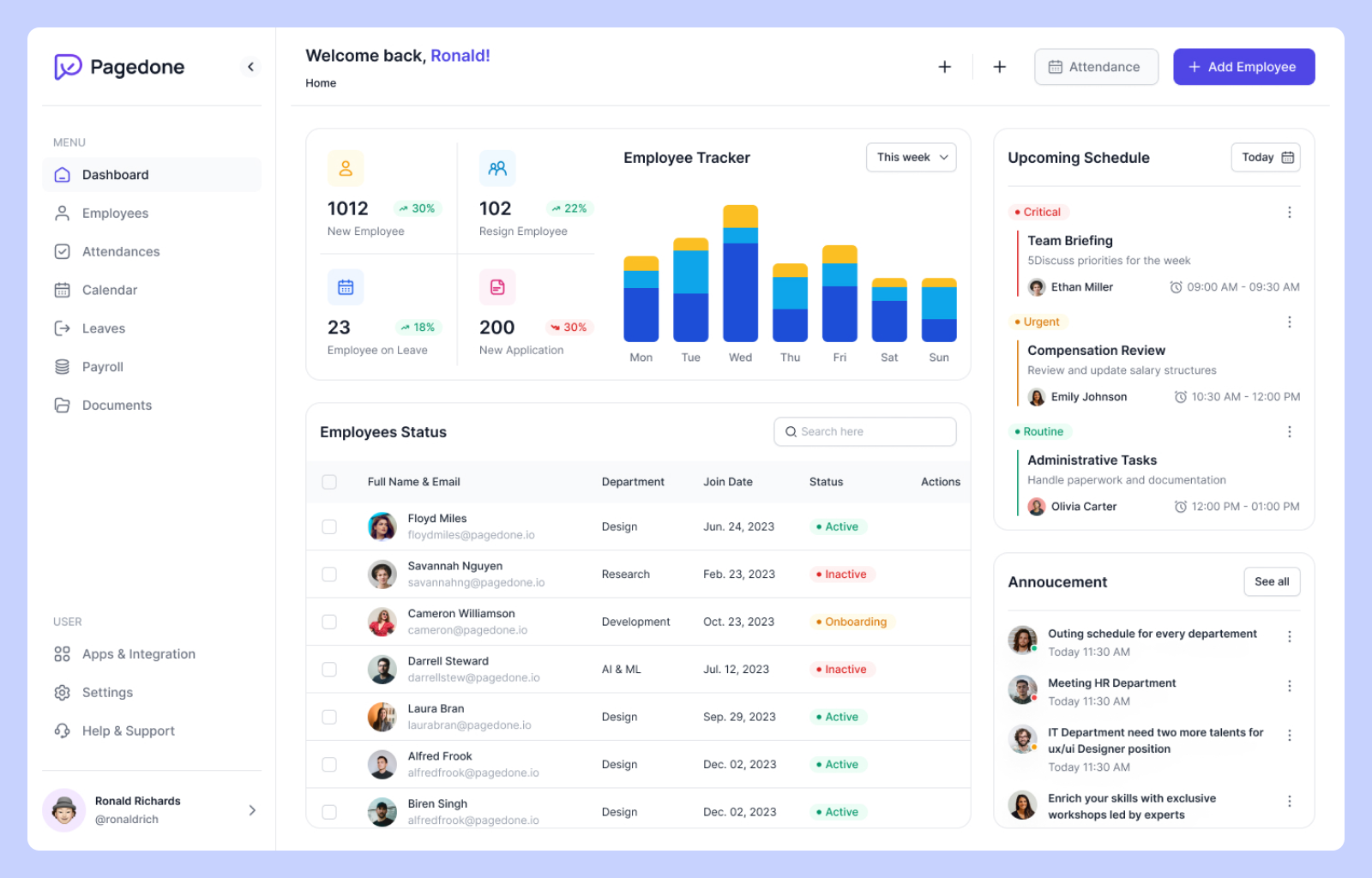The image size is (1372, 878).
Task: Click the Add Employee button
Action: [1244, 67]
